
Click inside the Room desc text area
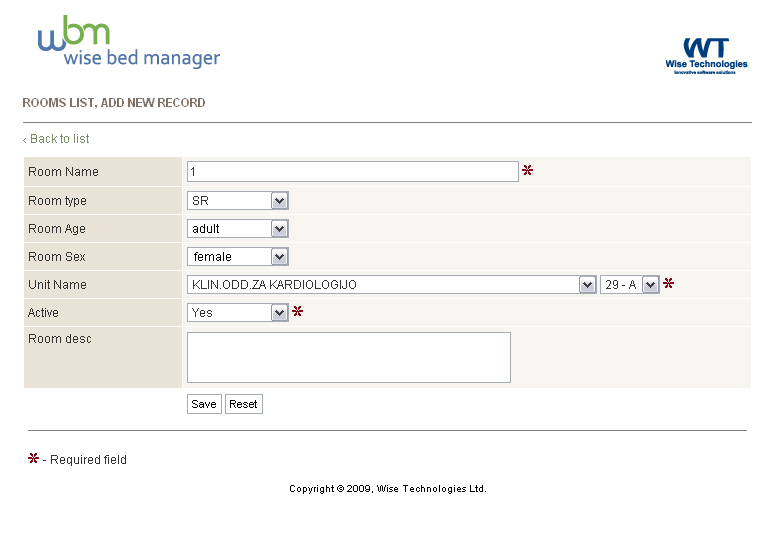[x=348, y=357]
